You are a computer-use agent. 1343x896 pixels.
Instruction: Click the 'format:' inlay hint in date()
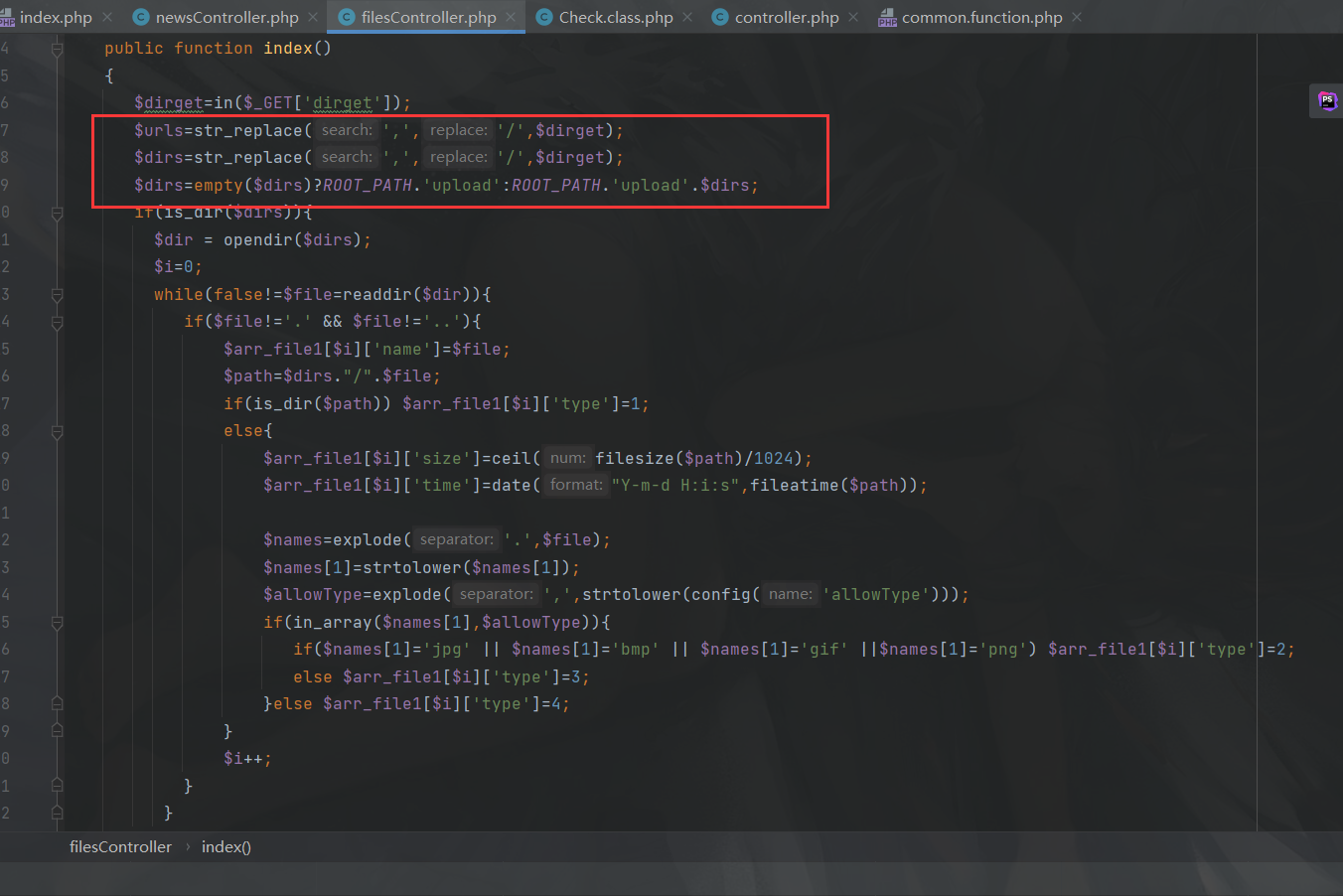click(576, 486)
